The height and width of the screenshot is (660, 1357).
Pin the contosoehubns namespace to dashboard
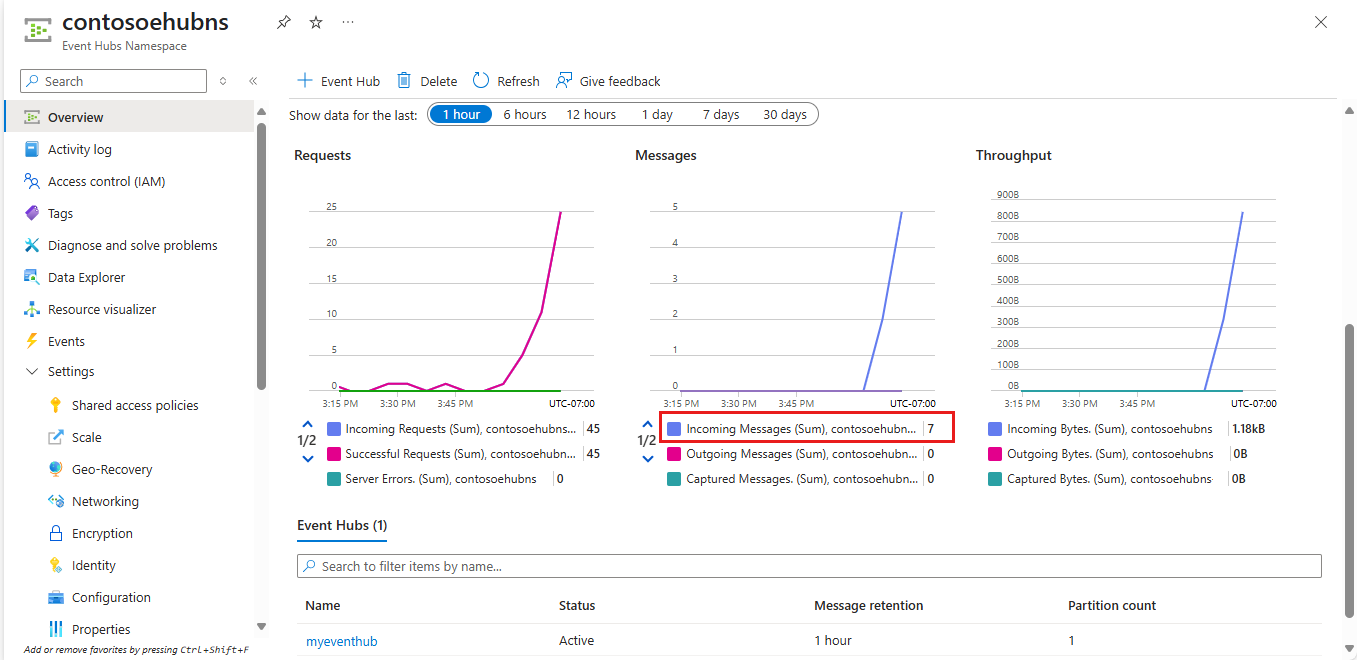click(x=284, y=22)
